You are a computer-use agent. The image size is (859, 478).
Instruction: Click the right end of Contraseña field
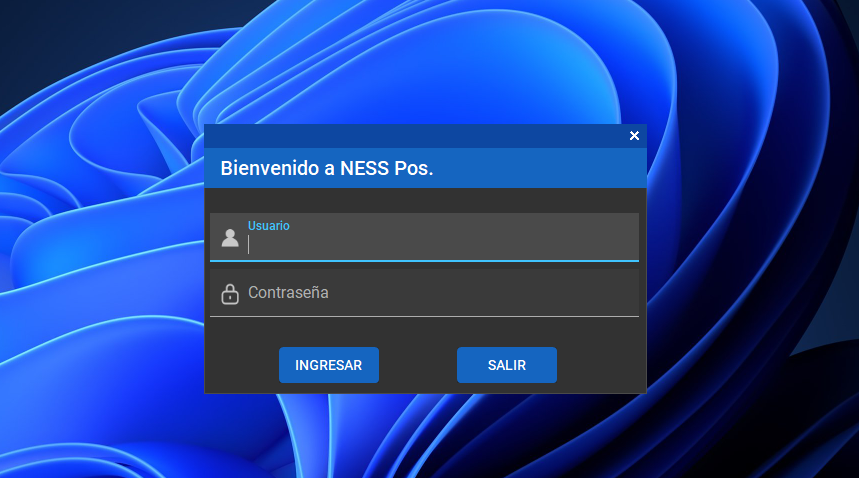click(620, 293)
